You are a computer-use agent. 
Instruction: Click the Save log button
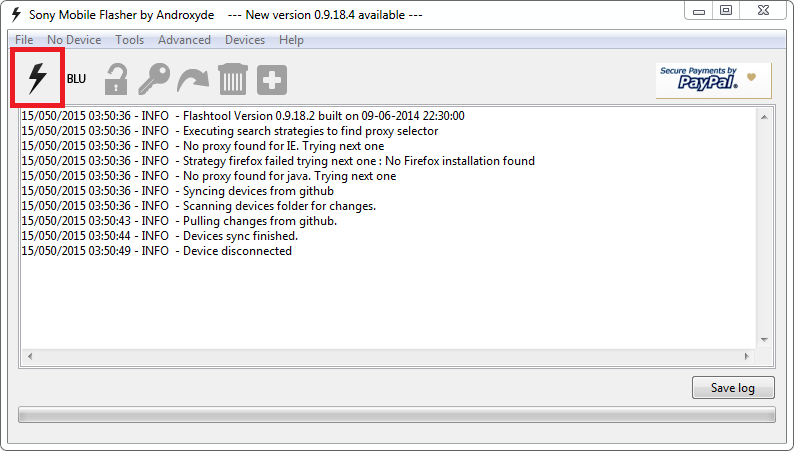(x=733, y=388)
